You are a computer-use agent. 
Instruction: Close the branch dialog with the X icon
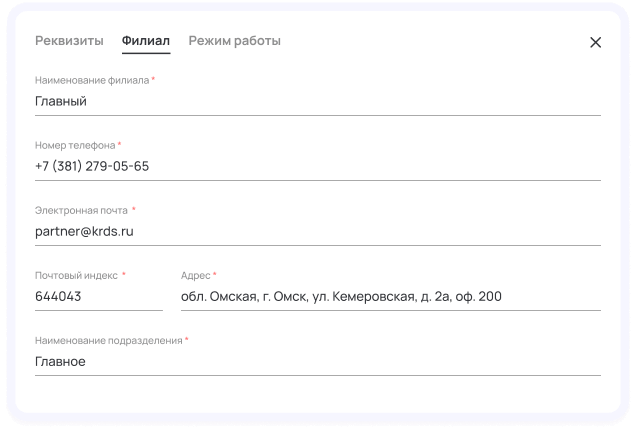click(x=595, y=42)
